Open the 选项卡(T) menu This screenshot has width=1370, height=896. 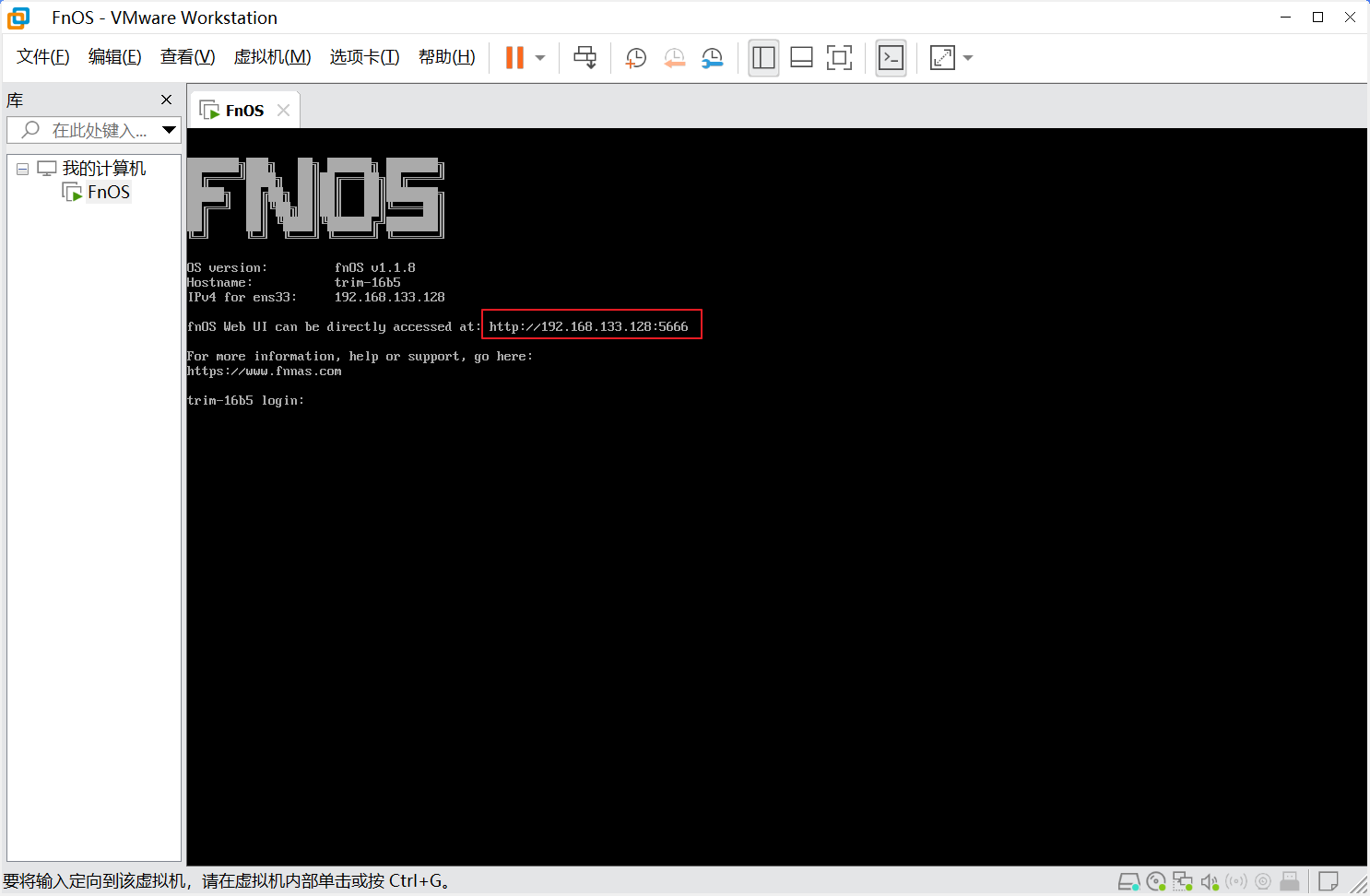tap(365, 57)
